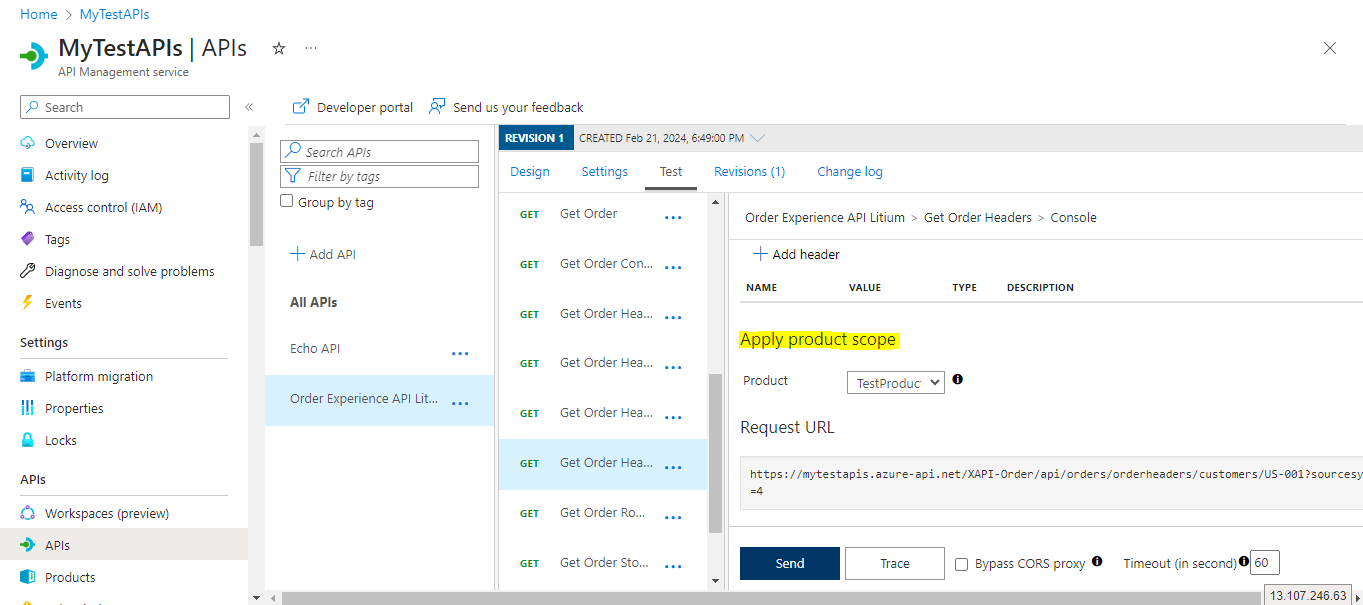Click Order Experience API Litium breadcrumb

(x=825, y=217)
